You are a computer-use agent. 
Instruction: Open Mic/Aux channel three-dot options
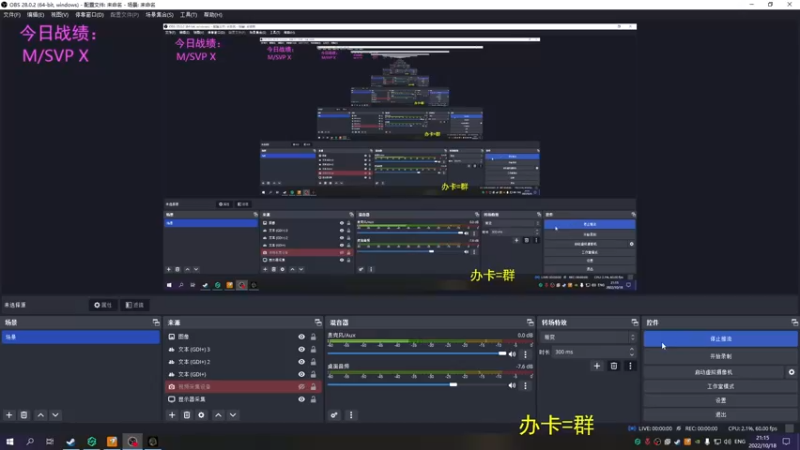coord(526,354)
